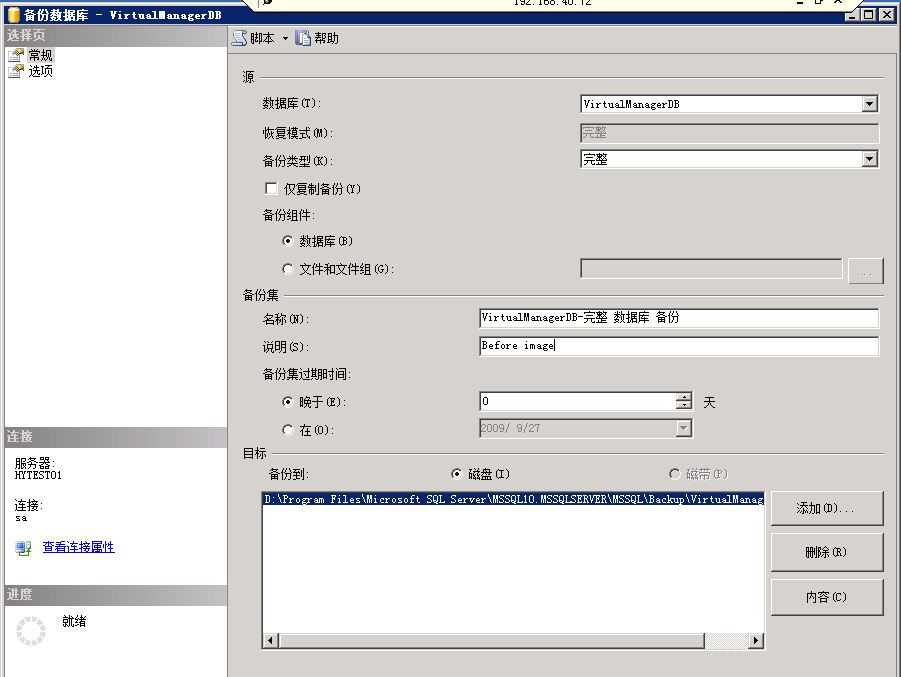Click the horizontal scrollbar right arrow in destination list
Screen dimensions: 901x677
(756, 641)
